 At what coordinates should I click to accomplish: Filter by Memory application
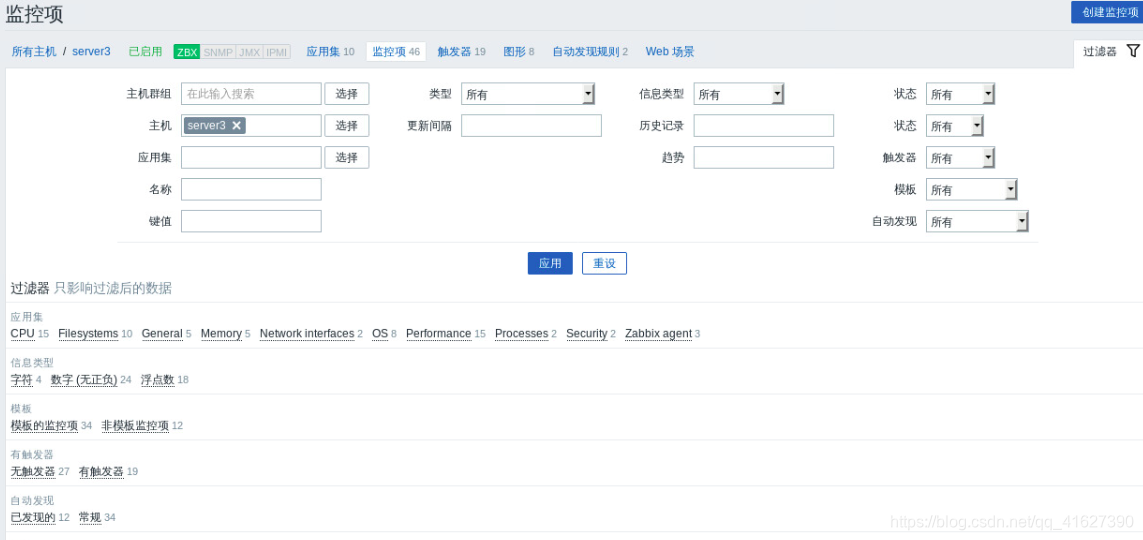point(221,334)
